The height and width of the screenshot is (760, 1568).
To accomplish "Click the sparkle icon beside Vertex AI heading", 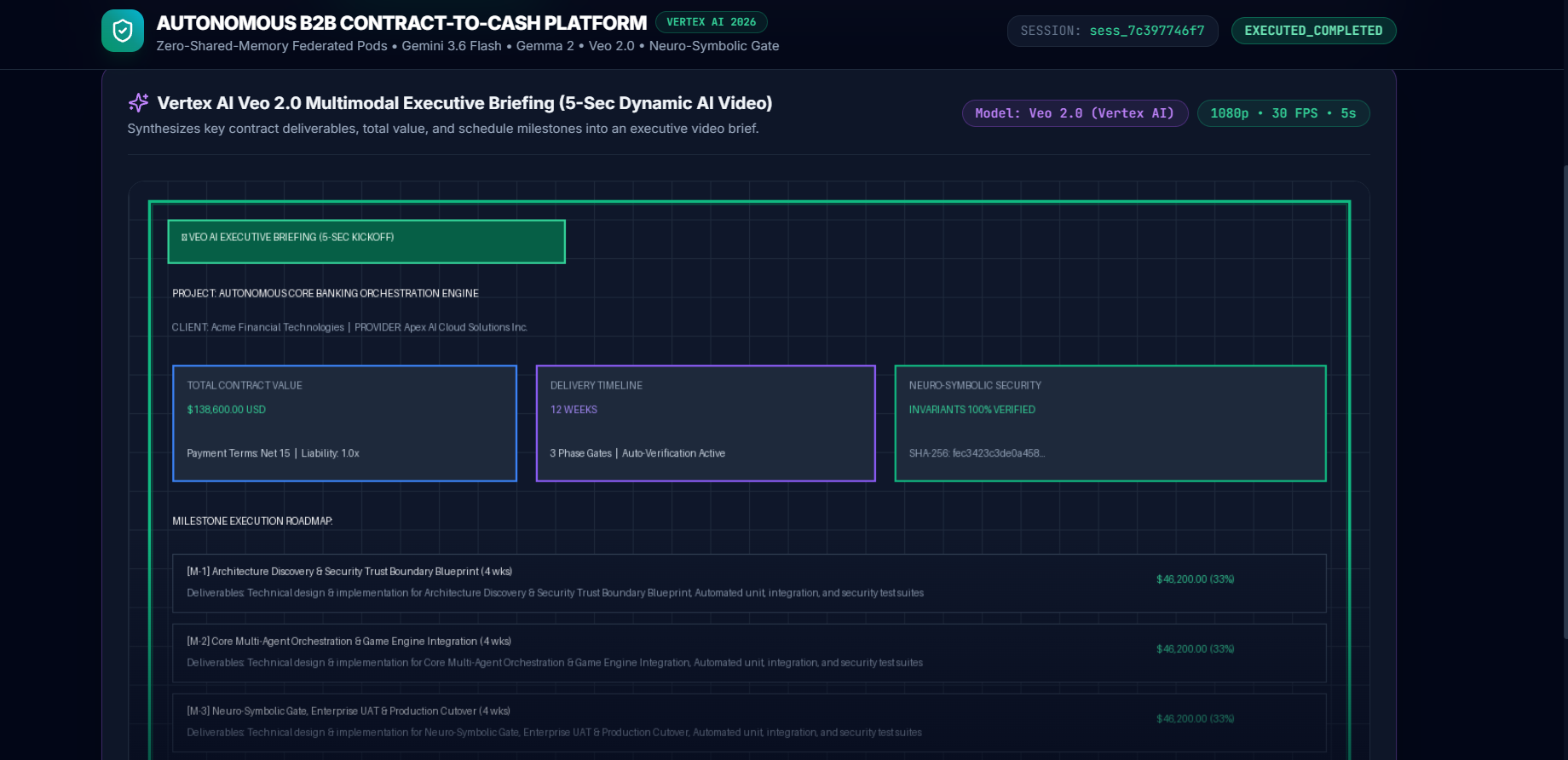I will click(x=138, y=103).
